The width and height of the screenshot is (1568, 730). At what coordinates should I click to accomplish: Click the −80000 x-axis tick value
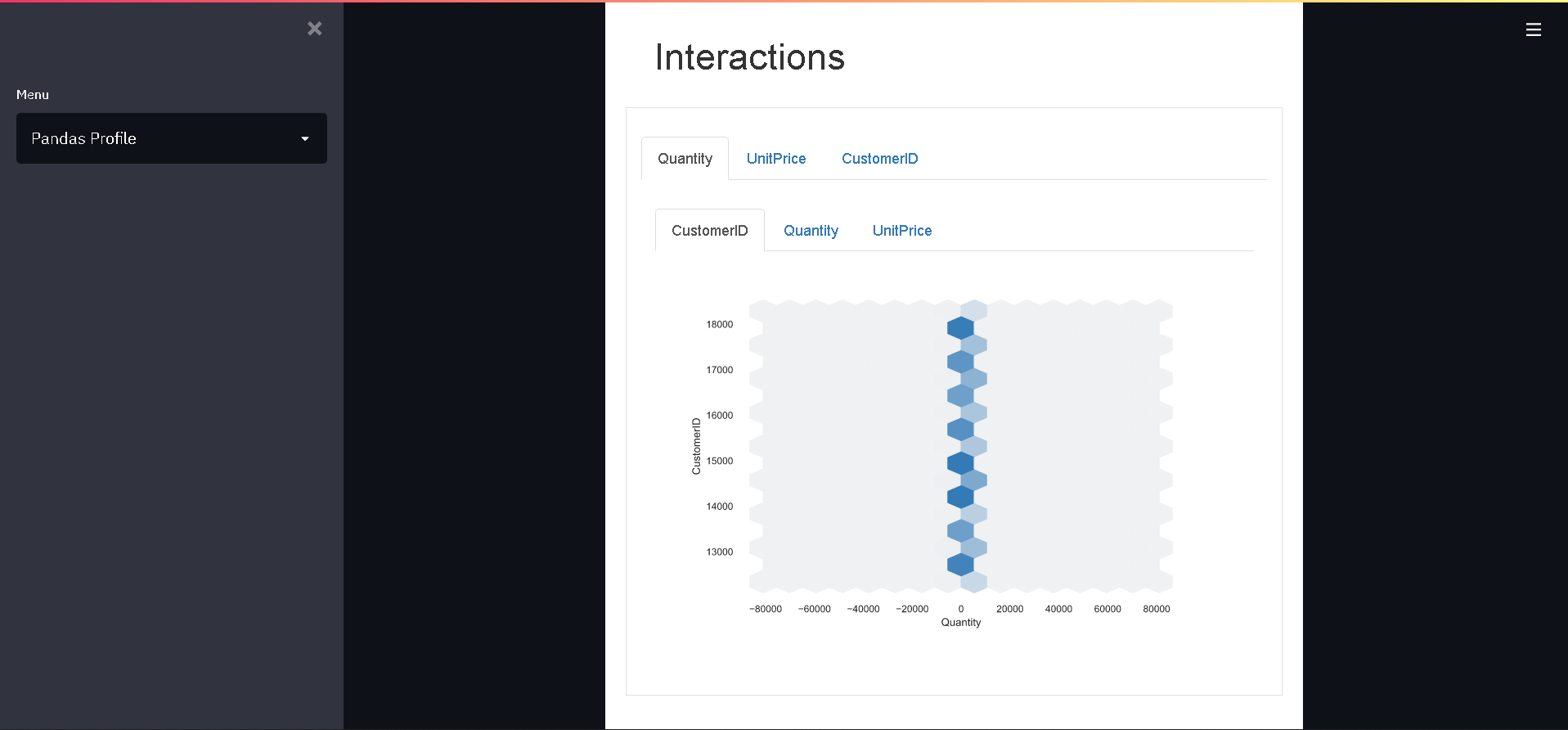[766, 609]
